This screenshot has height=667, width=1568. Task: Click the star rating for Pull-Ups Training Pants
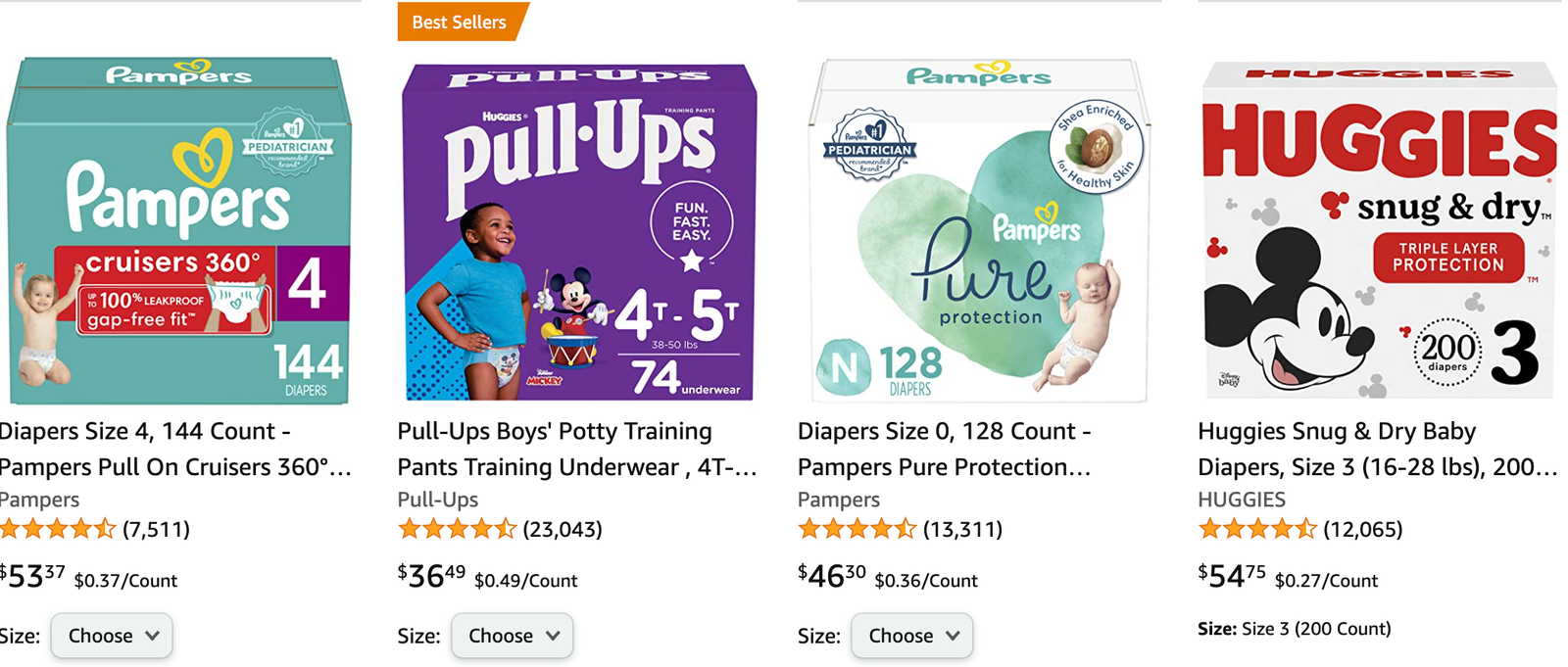point(457,530)
